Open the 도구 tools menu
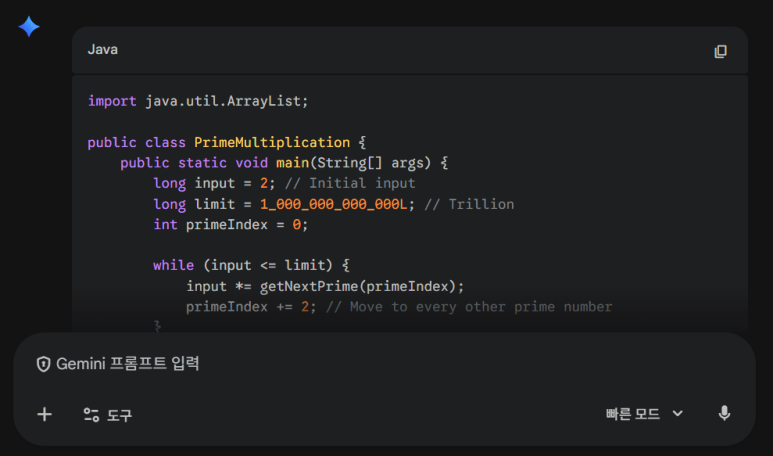This screenshot has height=456, width=773. [x=108, y=415]
